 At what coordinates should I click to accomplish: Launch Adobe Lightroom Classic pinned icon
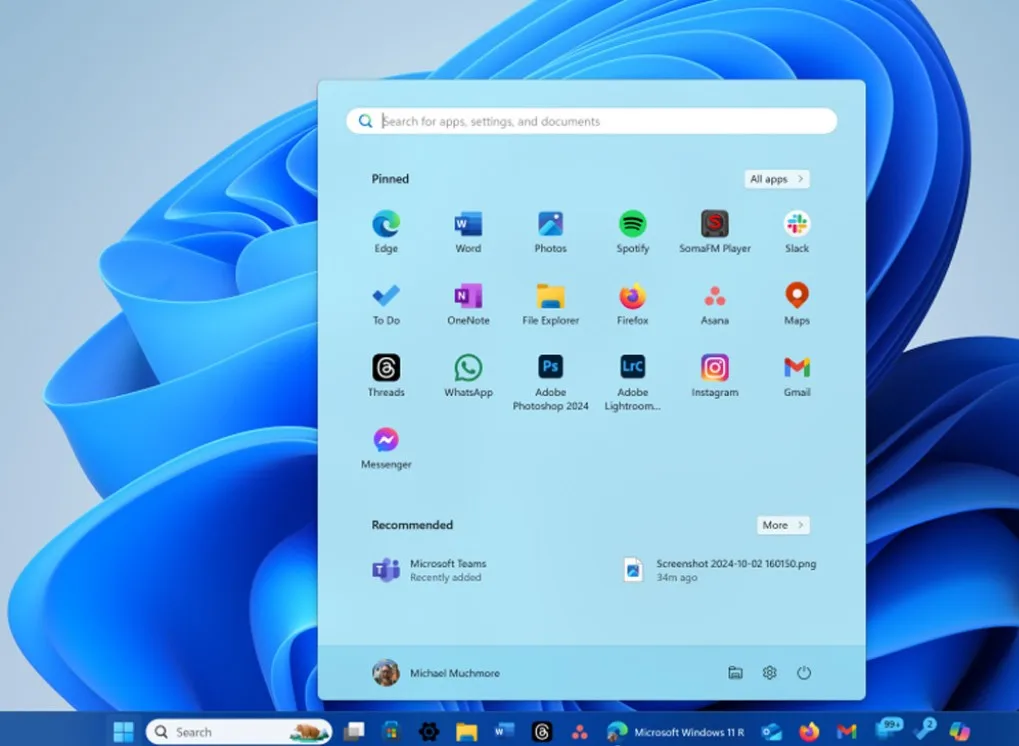(x=632, y=368)
